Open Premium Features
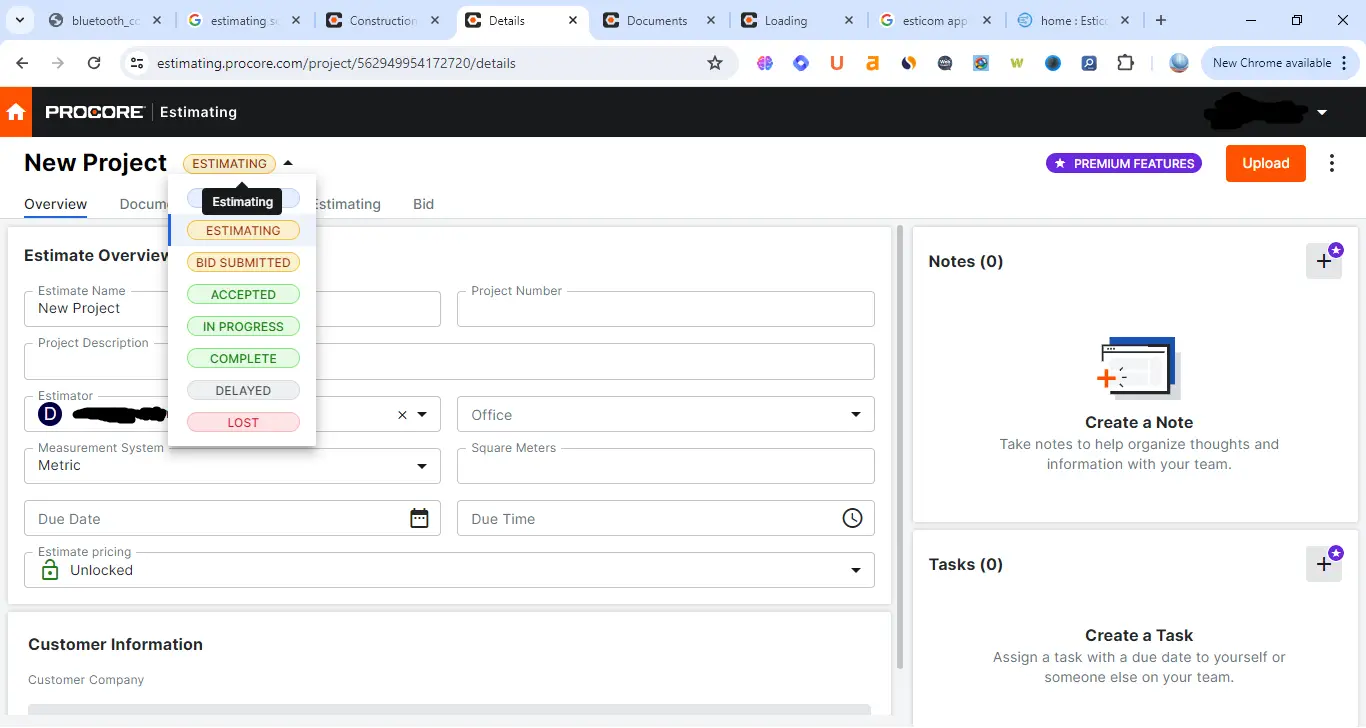 point(1123,163)
